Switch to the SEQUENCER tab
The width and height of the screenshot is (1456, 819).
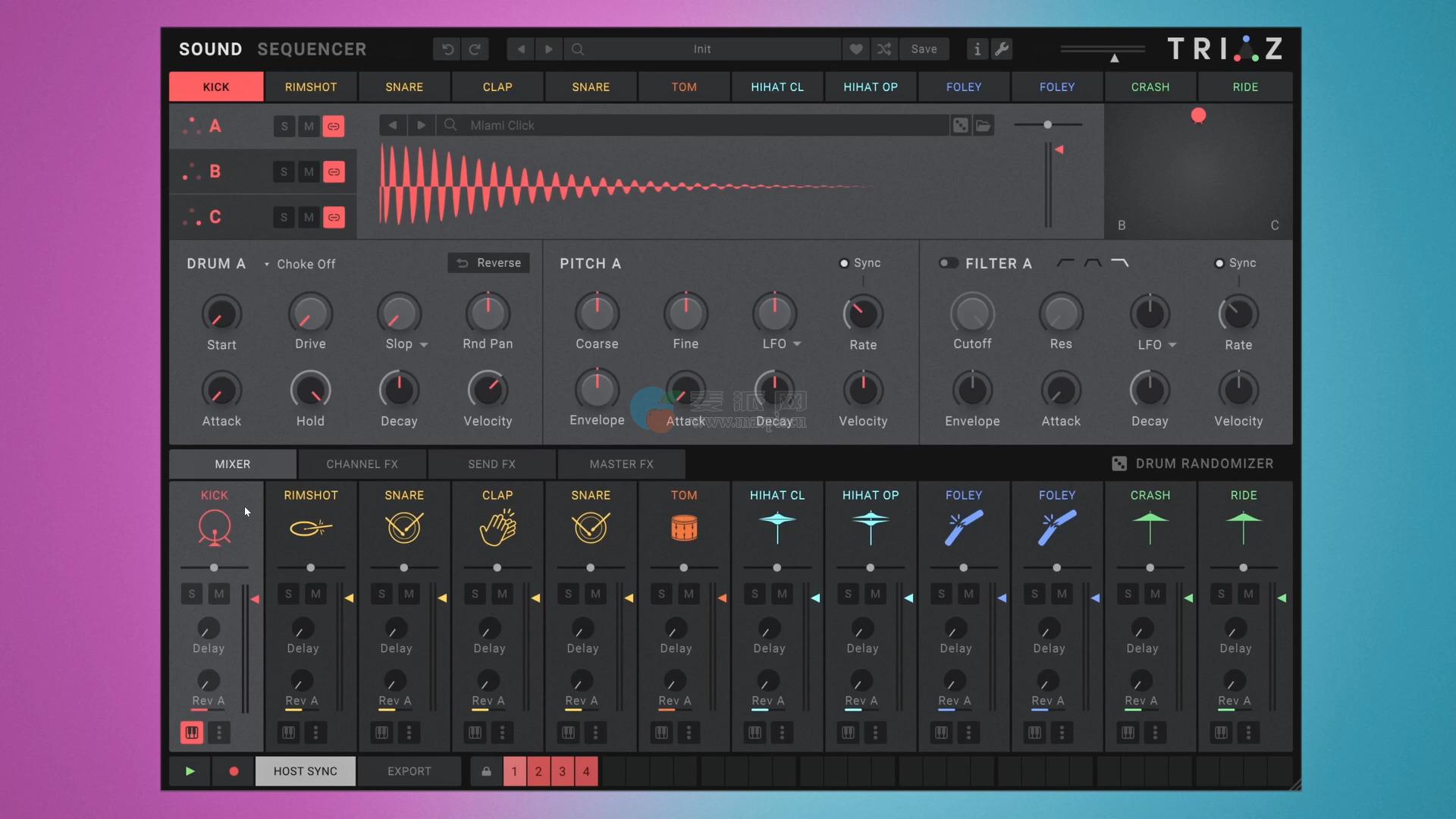(x=312, y=49)
